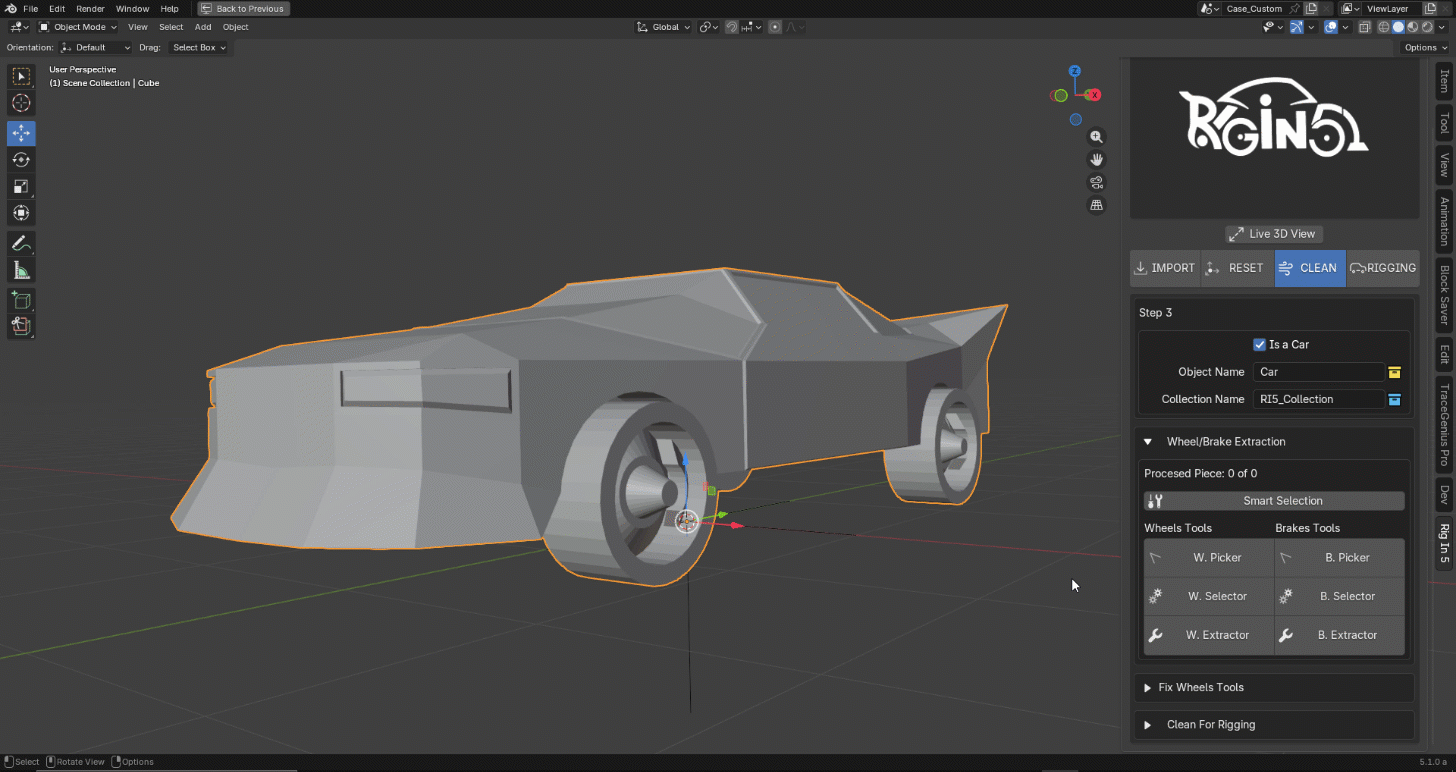
Task: Open the Window menu
Action: [132, 8]
